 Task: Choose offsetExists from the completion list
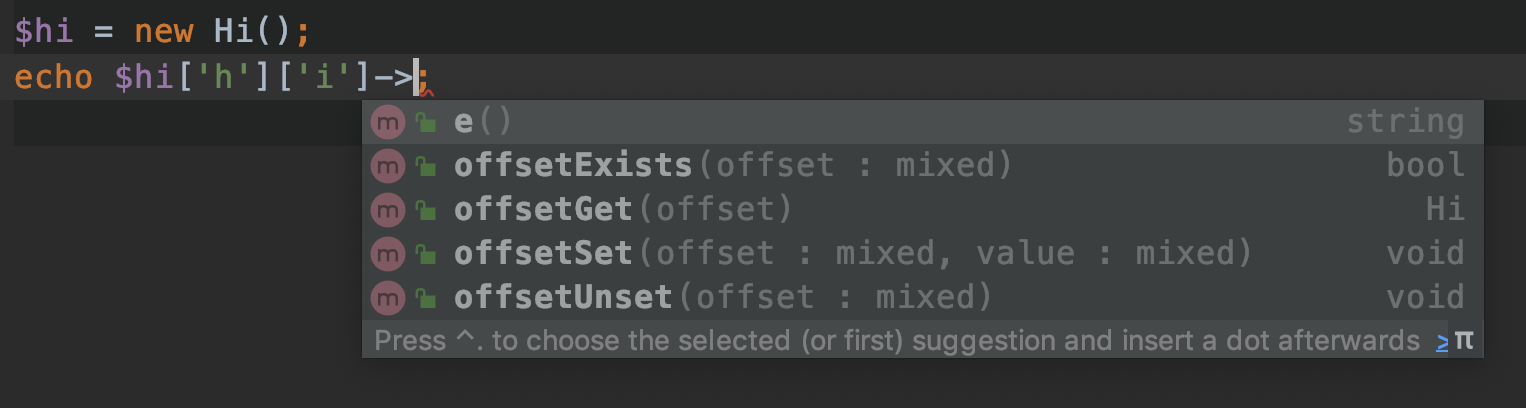coord(572,166)
